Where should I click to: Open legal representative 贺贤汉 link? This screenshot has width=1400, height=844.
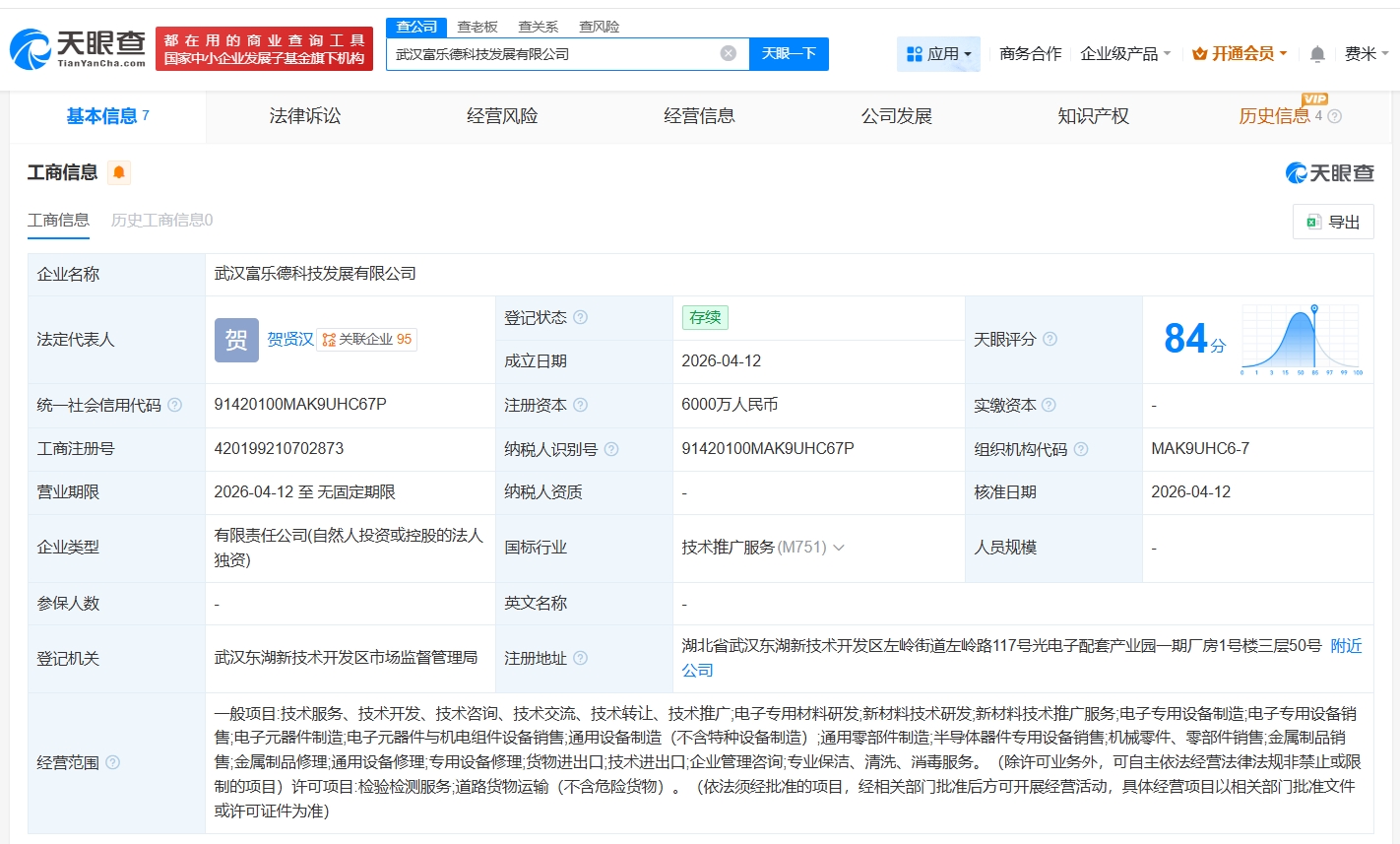[290, 339]
